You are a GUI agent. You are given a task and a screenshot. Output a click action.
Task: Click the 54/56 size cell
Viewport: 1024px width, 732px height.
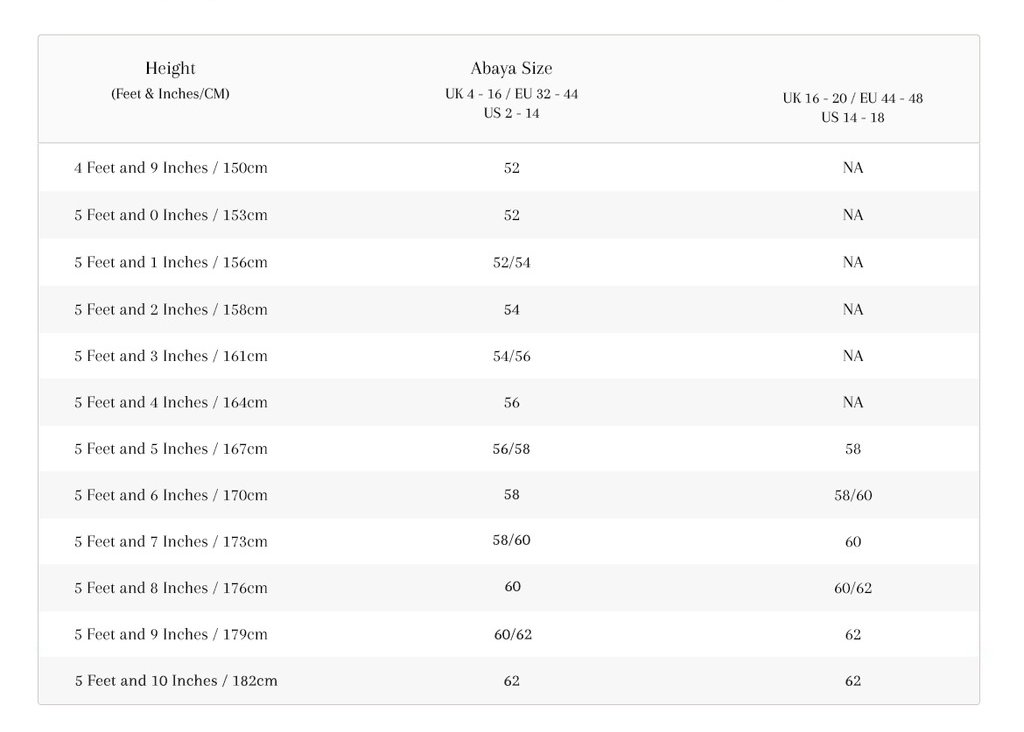(x=511, y=356)
